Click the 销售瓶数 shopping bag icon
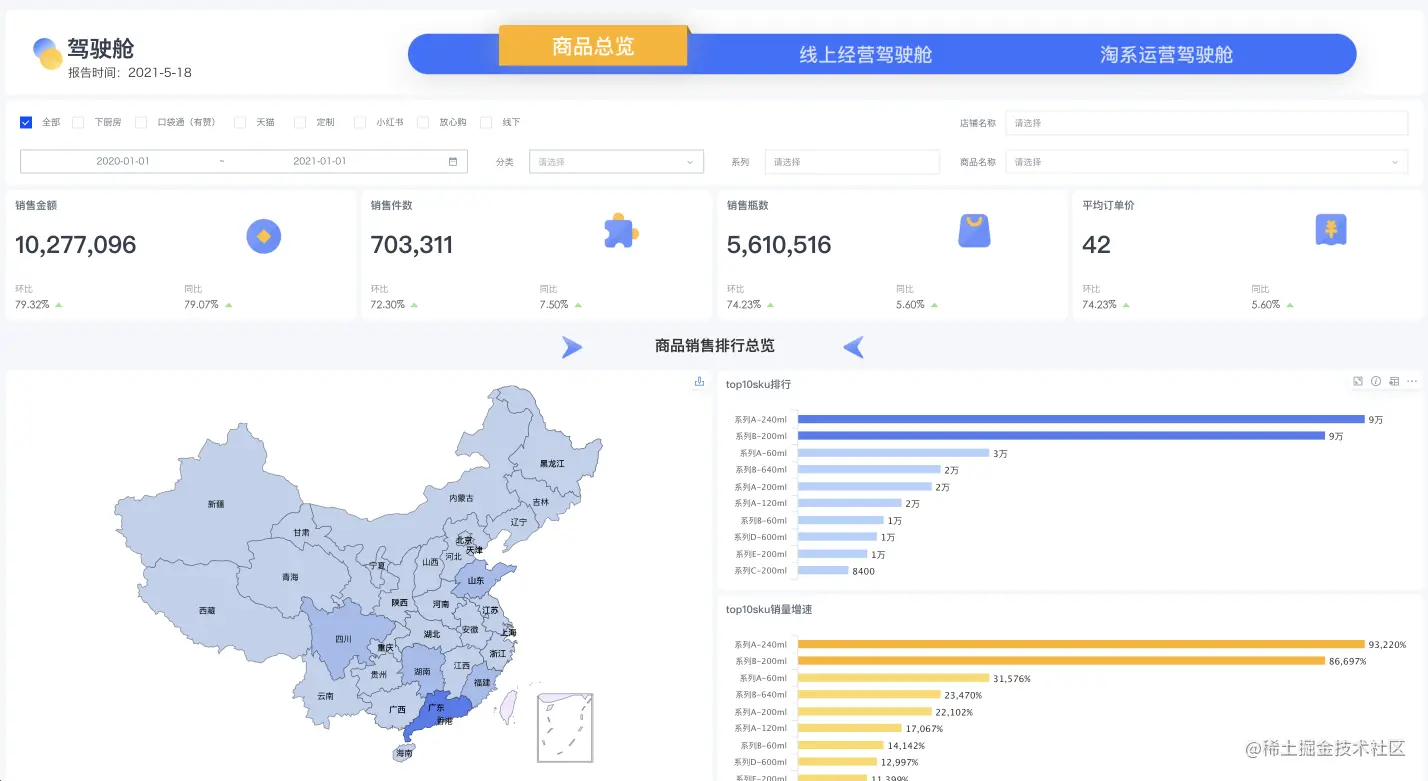Screen dimensions: 1428x781 click(974, 231)
